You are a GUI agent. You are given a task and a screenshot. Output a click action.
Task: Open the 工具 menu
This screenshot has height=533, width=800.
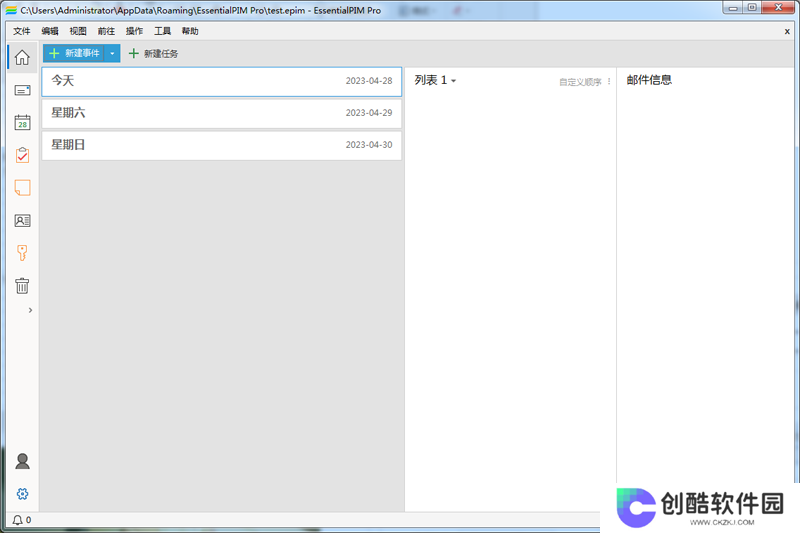162,31
